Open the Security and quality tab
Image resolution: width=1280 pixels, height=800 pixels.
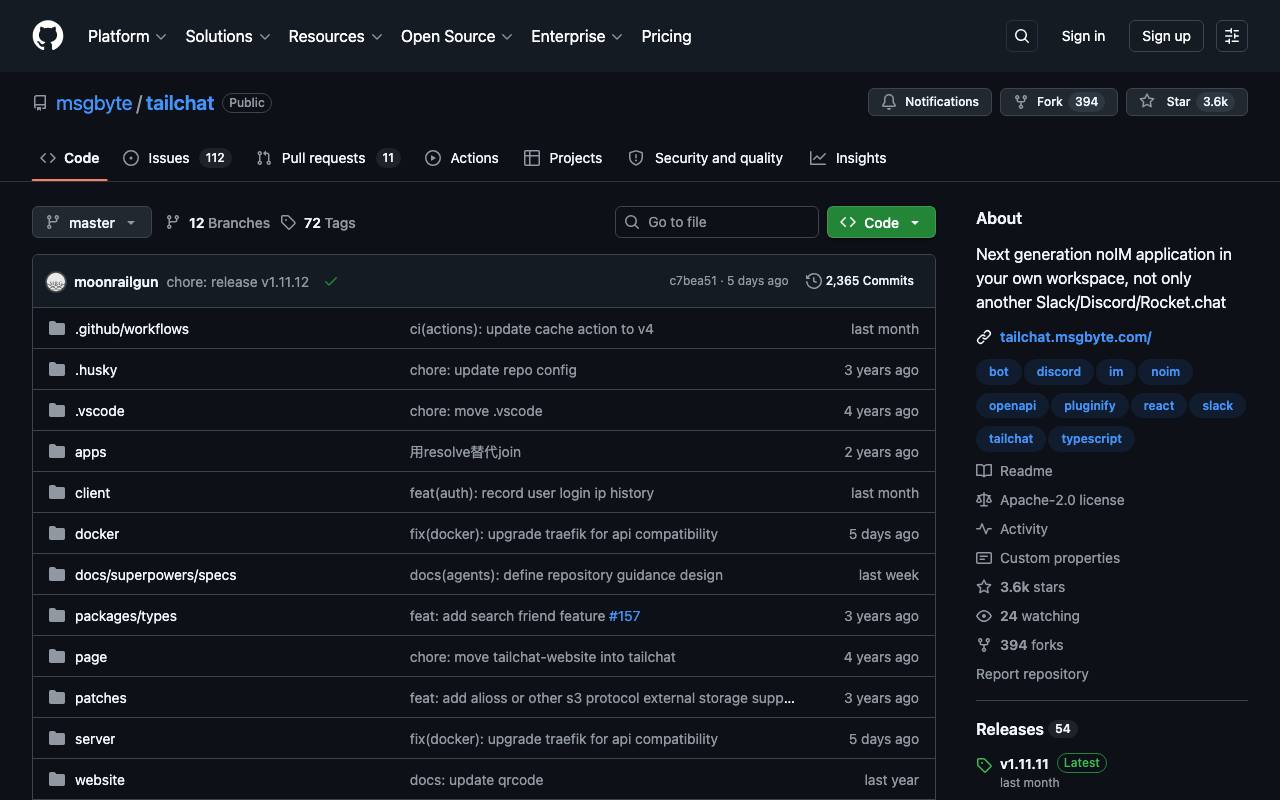coord(705,158)
